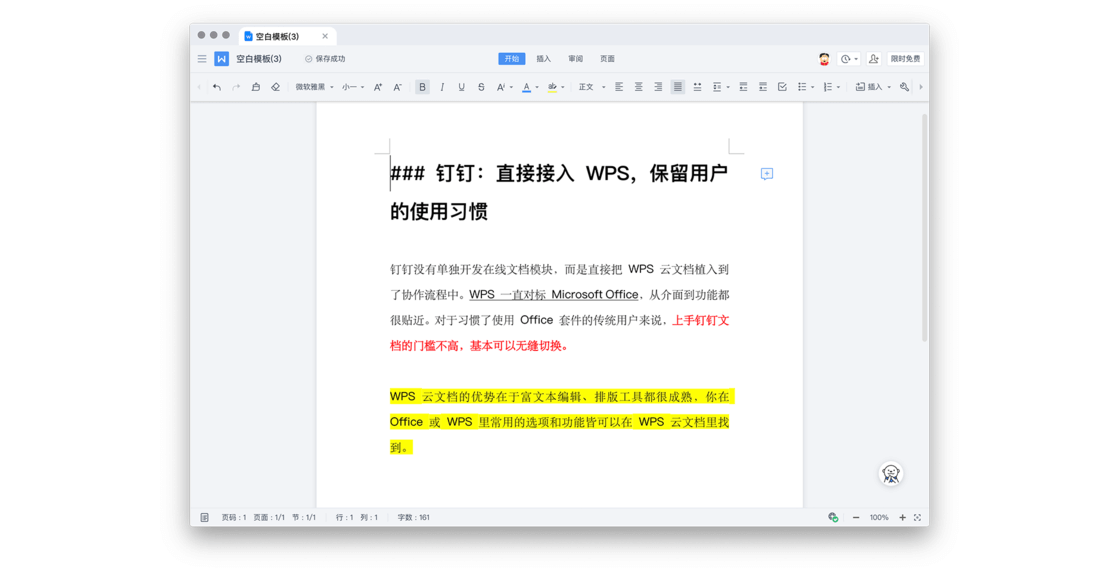Click the increase indent icon

pyautogui.click(x=763, y=87)
